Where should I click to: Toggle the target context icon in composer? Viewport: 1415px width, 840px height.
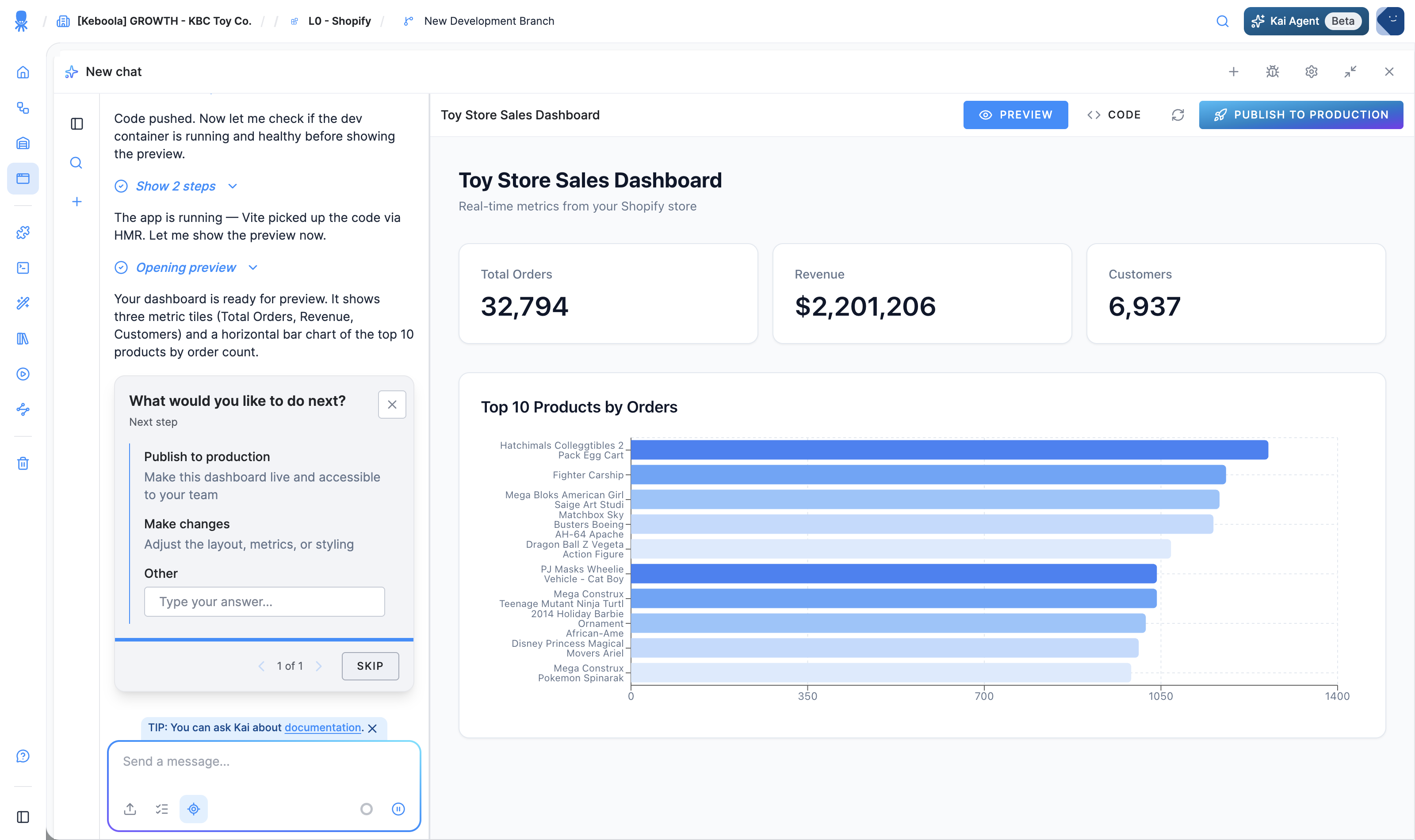click(x=194, y=809)
